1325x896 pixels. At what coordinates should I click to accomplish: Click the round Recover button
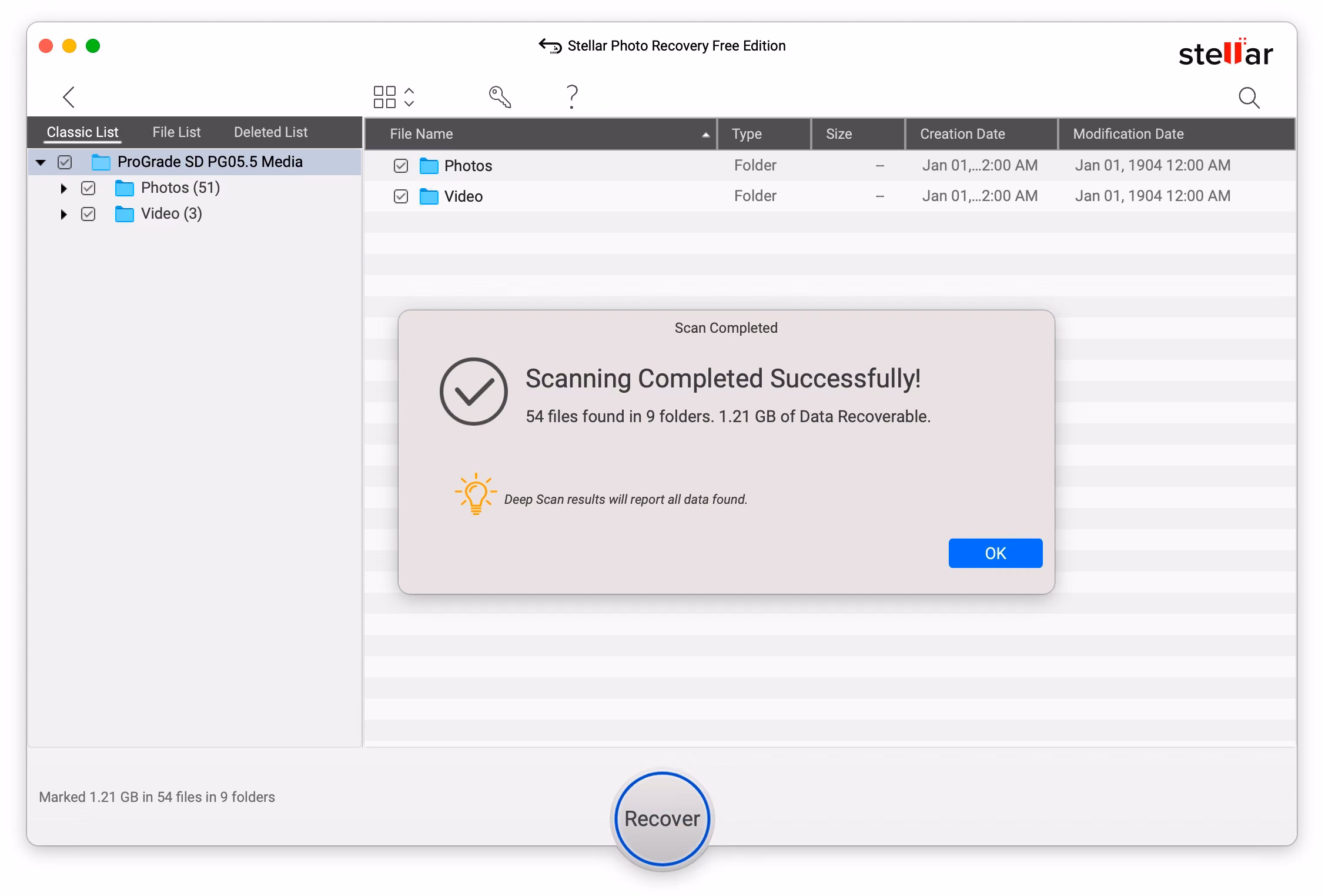pos(662,819)
